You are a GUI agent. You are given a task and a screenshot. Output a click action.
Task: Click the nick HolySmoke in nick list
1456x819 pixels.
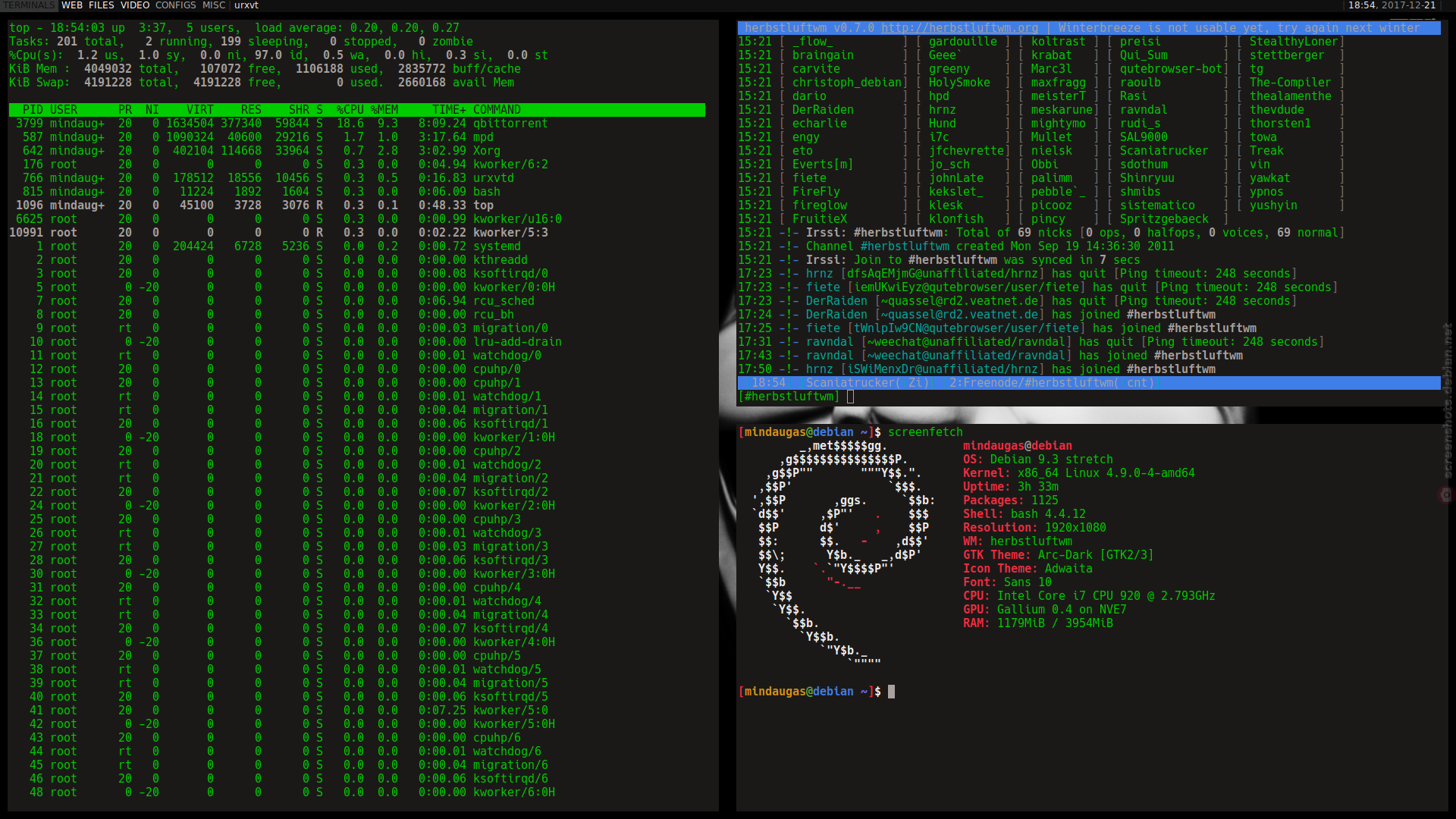click(959, 83)
